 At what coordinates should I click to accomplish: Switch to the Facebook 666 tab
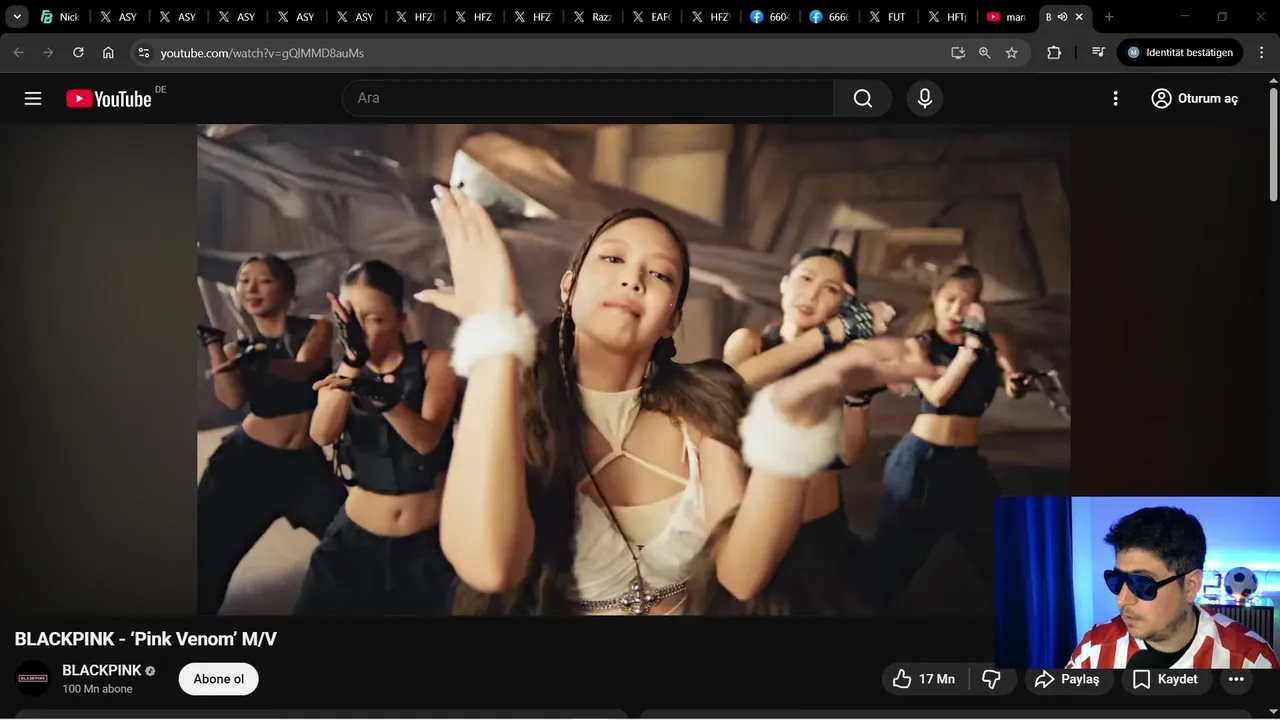pyautogui.click(x=828, y=17)
